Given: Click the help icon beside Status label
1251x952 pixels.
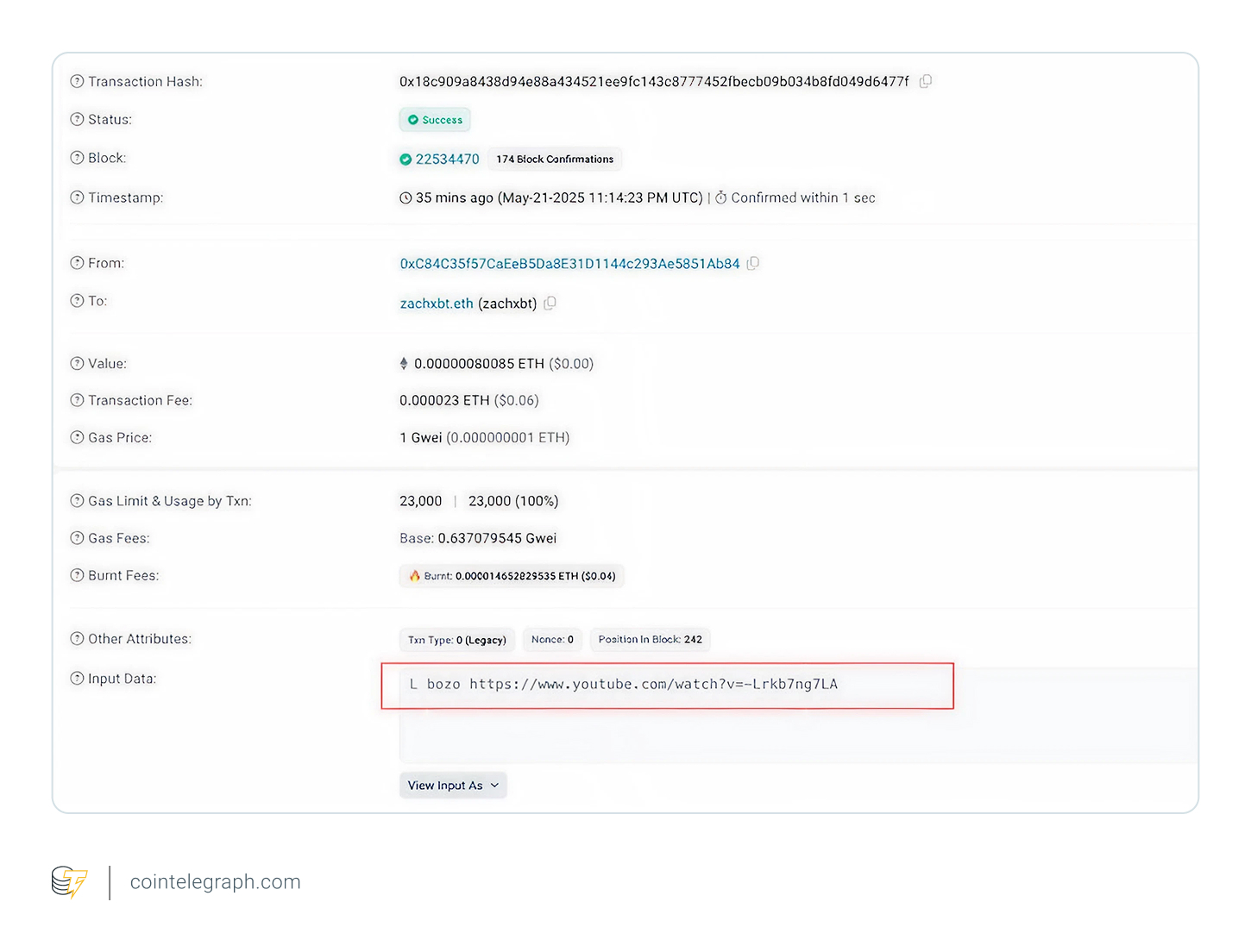Looking at the screenshot, I should click(76, 119).
